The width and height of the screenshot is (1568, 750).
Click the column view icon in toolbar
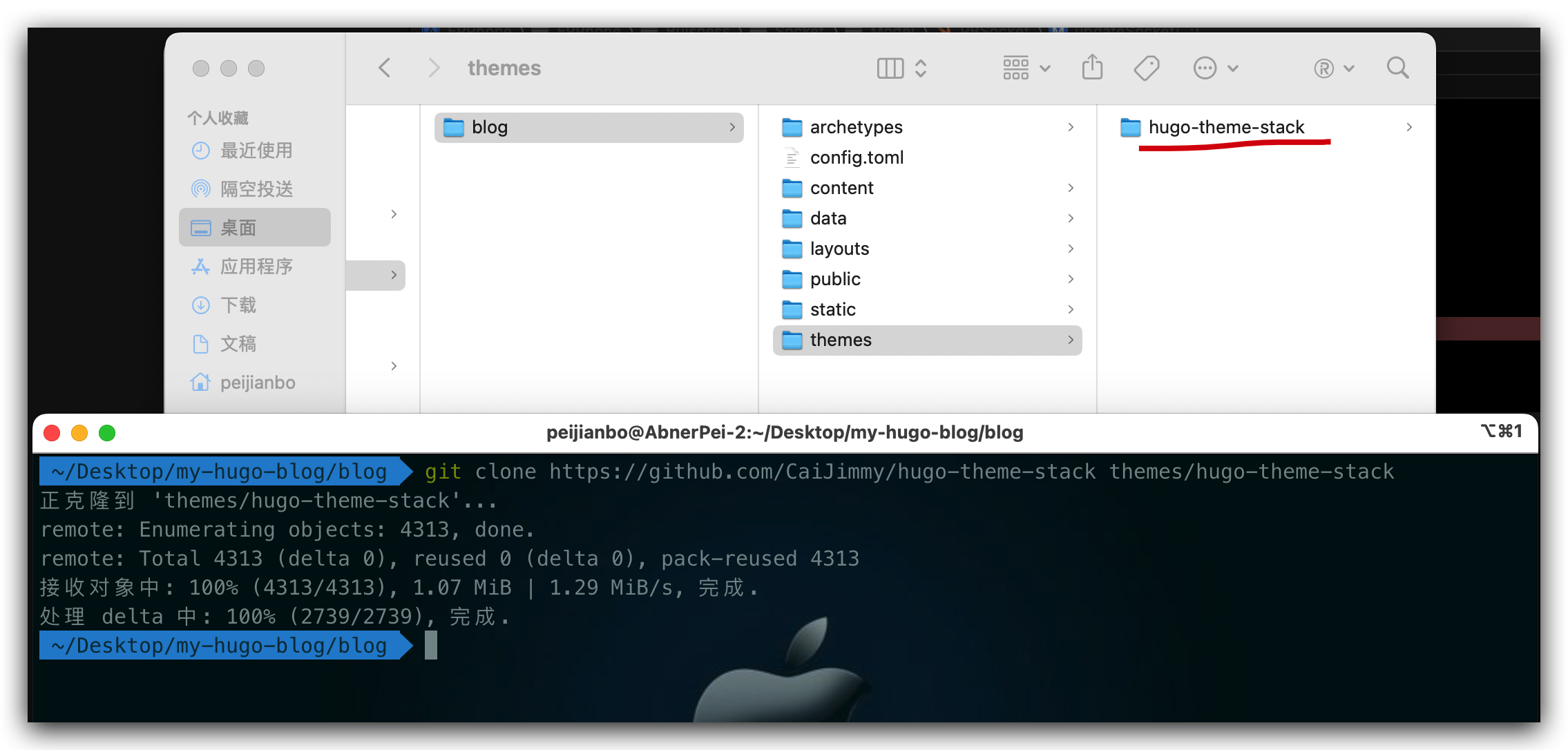click(890, 68)
